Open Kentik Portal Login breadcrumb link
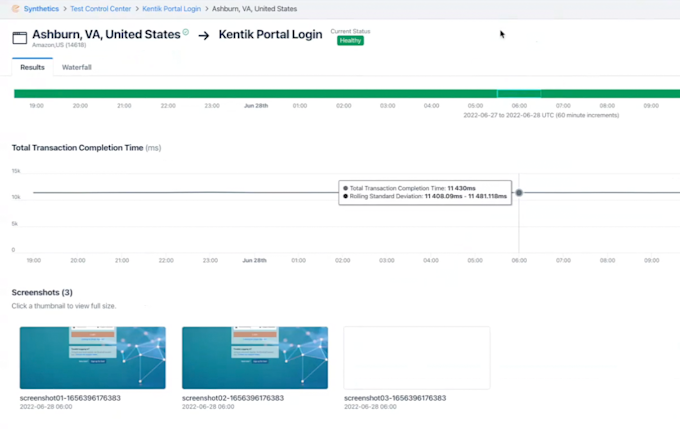Image resolution: width=680 pixels, height=429 pixels. pos(171,9)
